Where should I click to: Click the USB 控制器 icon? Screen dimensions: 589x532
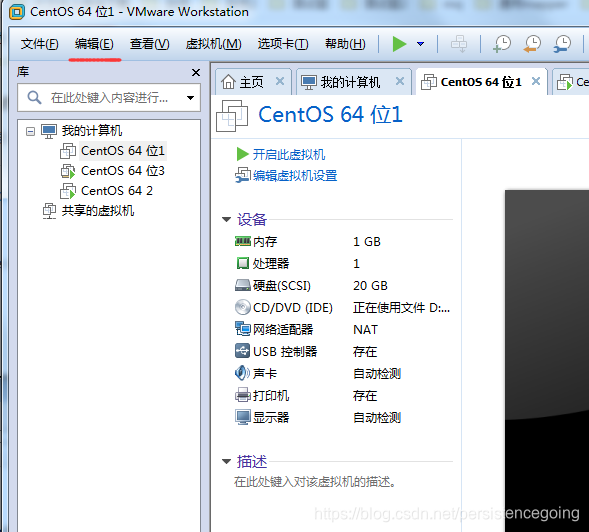(242, 351)
